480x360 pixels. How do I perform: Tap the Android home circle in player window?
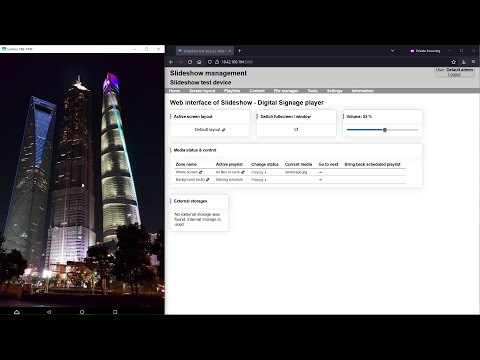82,312
